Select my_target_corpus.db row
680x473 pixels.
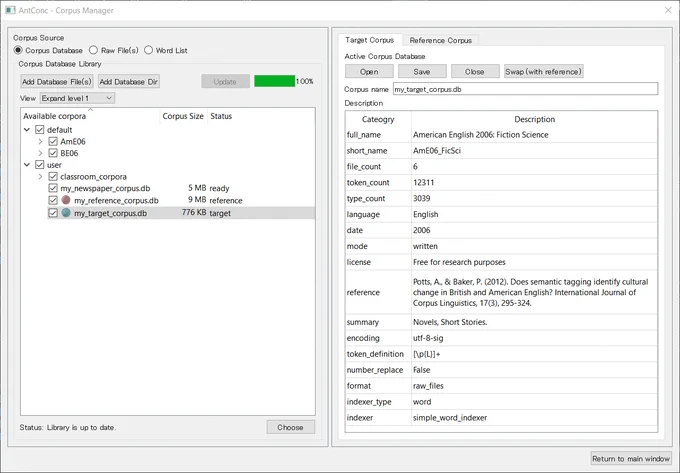pyautogui.click(x=181, y=213)
